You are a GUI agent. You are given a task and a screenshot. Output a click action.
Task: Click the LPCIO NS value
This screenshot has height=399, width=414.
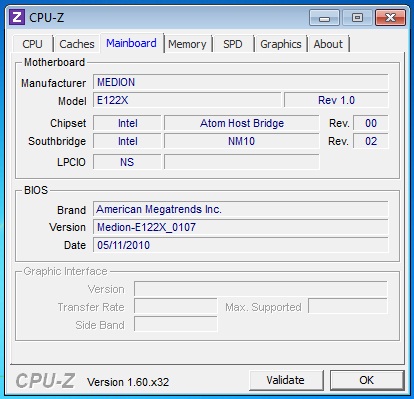tap(127, 162)
